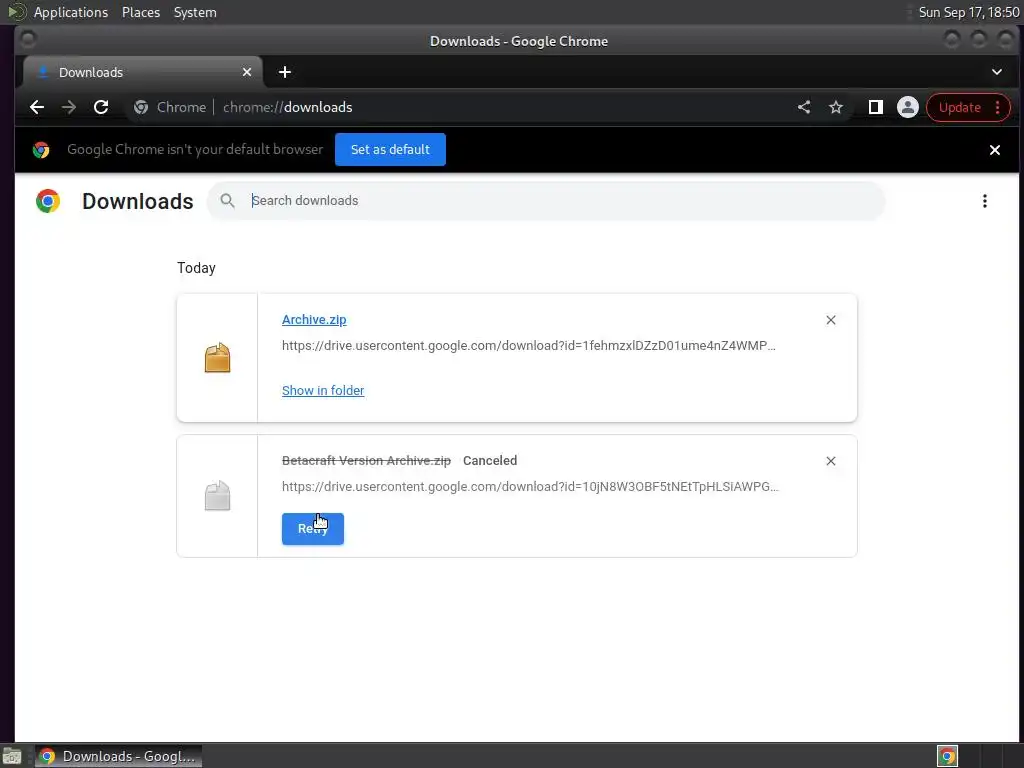Go back to the previous page
This screenshot has height=768, width=1024.
pyautogui.click(x=37, y=107)
